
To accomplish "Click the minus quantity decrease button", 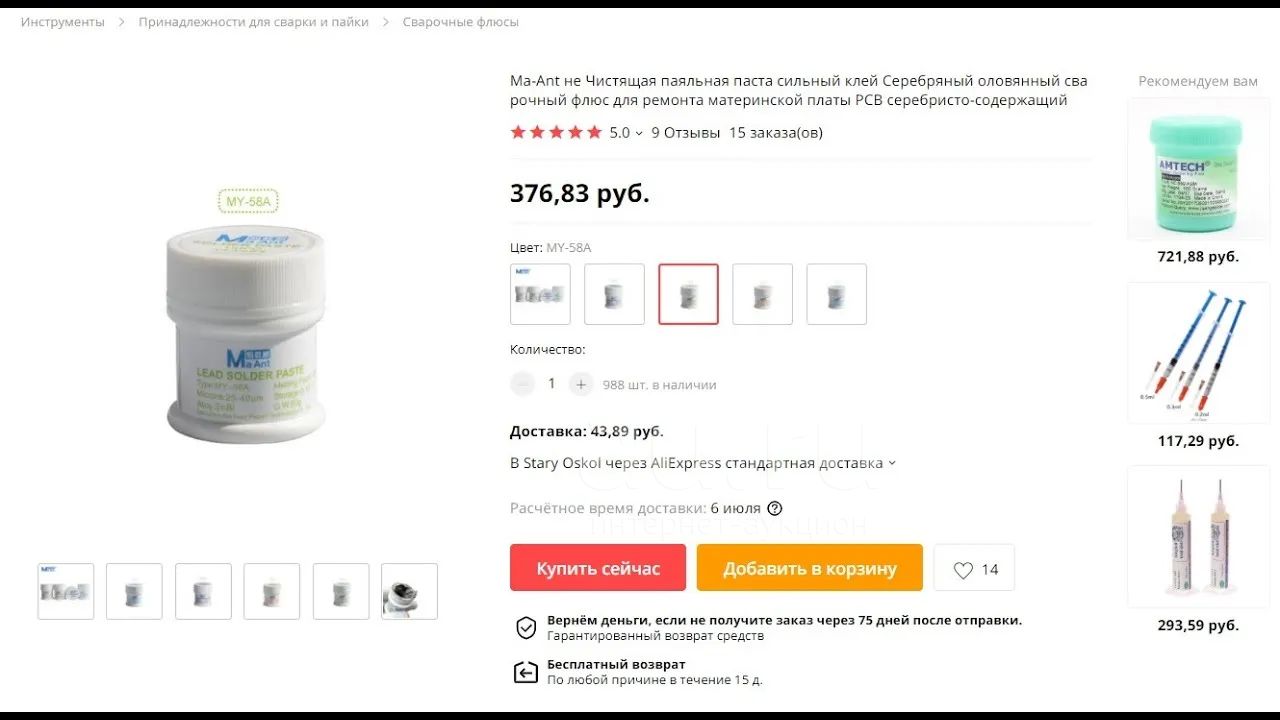I will [522, 384].
